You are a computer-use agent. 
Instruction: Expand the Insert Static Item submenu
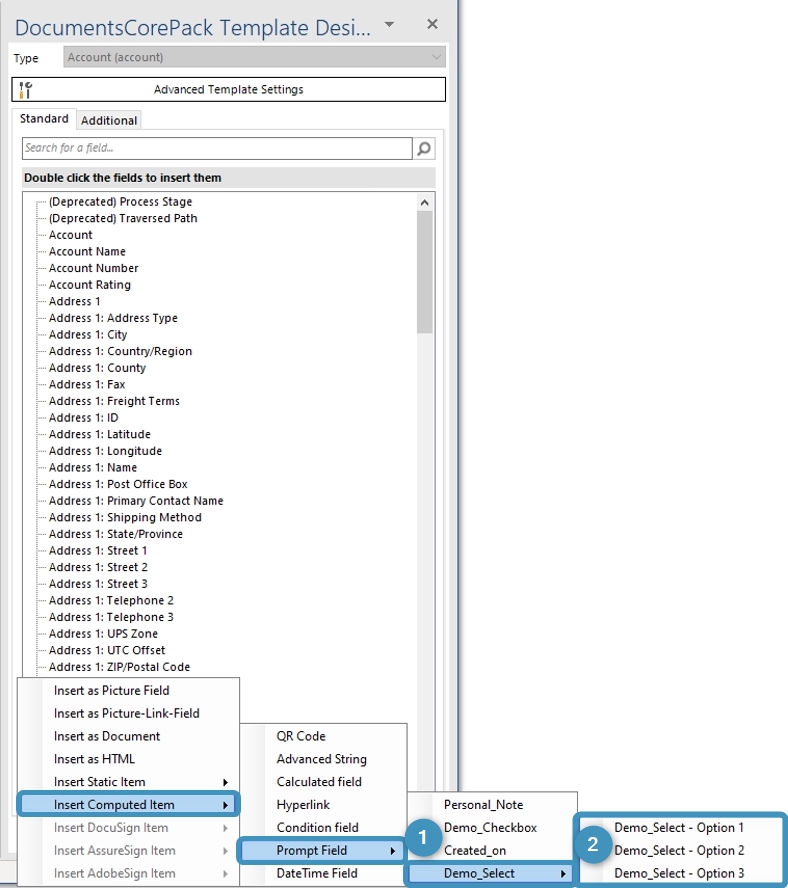pos(129,782)
